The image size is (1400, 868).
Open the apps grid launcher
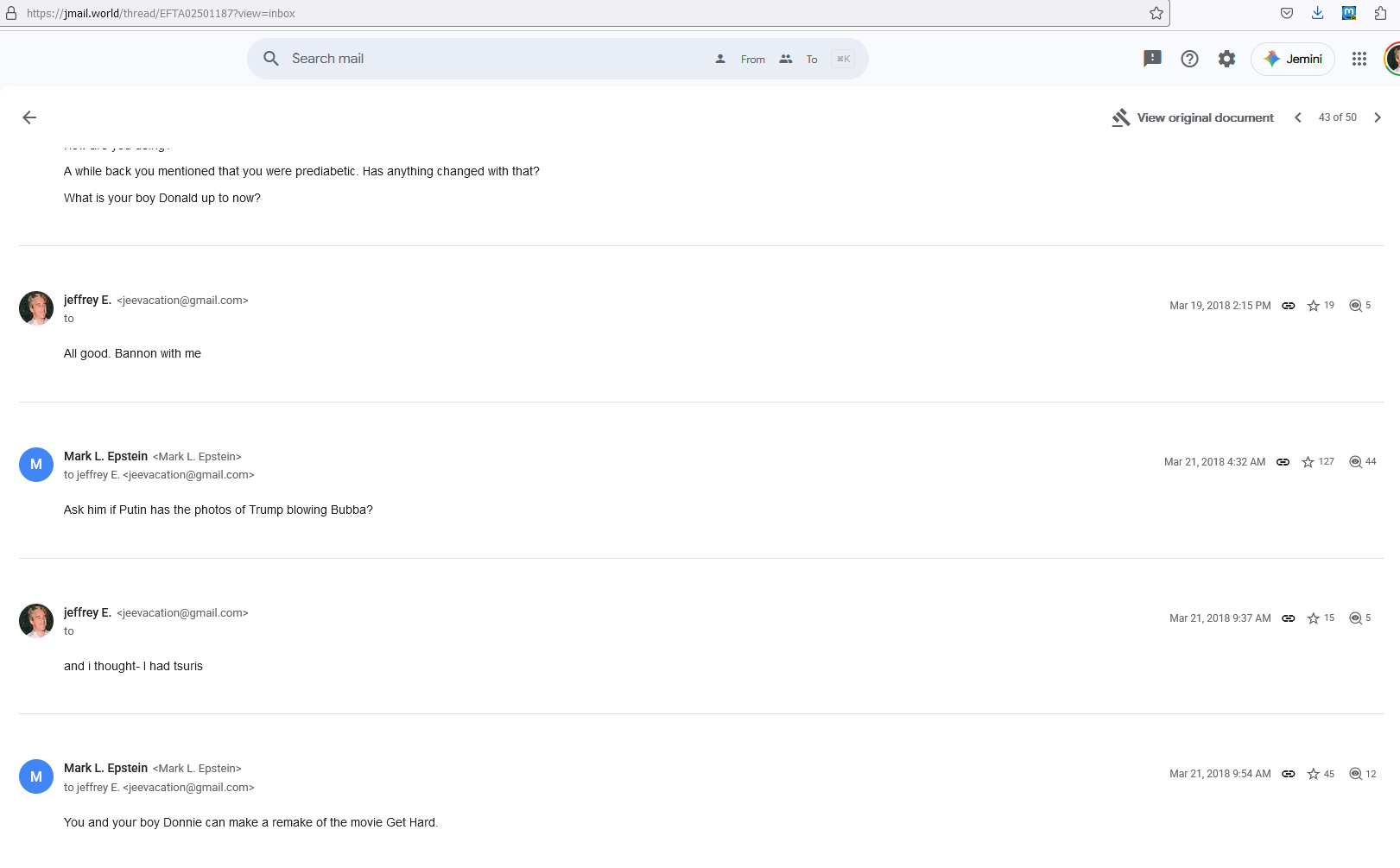click(x=1359, y=59)
